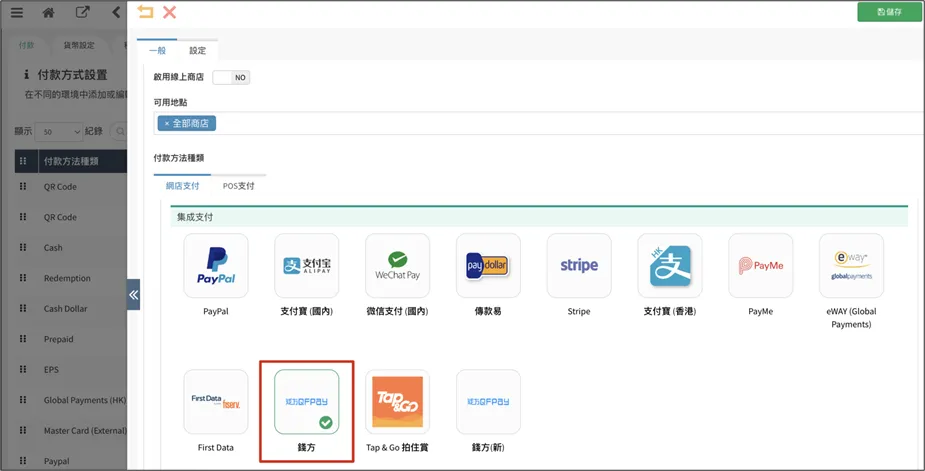Switch to the 一般 tab
This screenshot has height=471, width=925.
point(158,51)
